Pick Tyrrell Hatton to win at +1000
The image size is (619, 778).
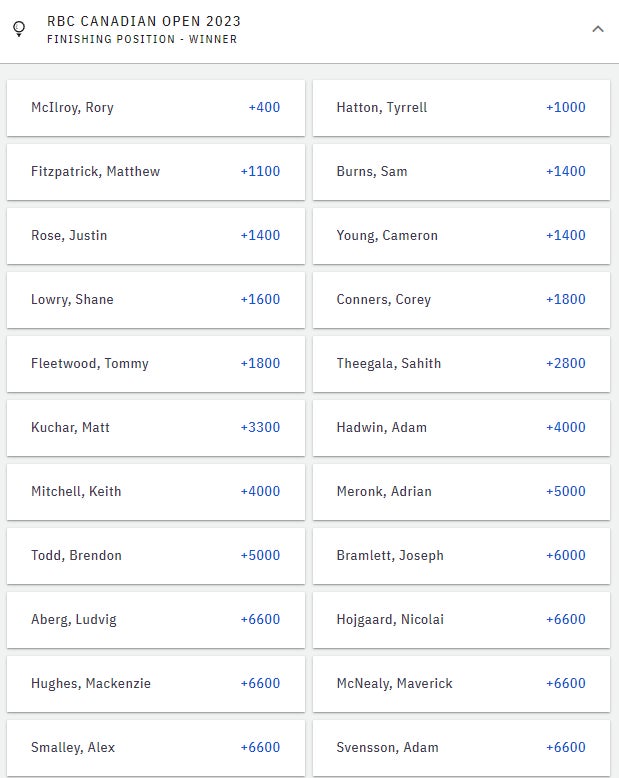(x=461, y=108)
